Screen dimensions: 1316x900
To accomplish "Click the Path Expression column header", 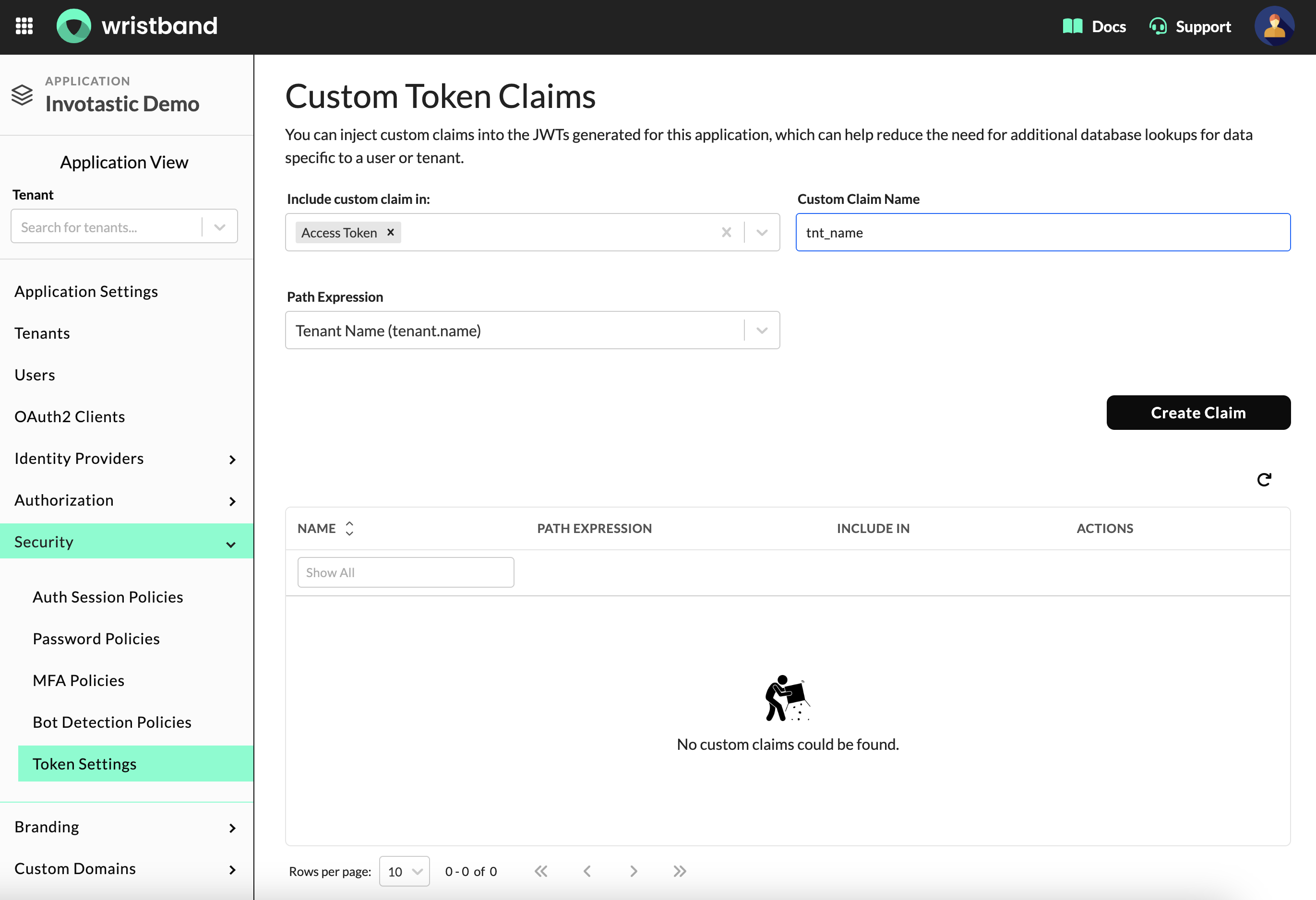I will pos(594,528).
